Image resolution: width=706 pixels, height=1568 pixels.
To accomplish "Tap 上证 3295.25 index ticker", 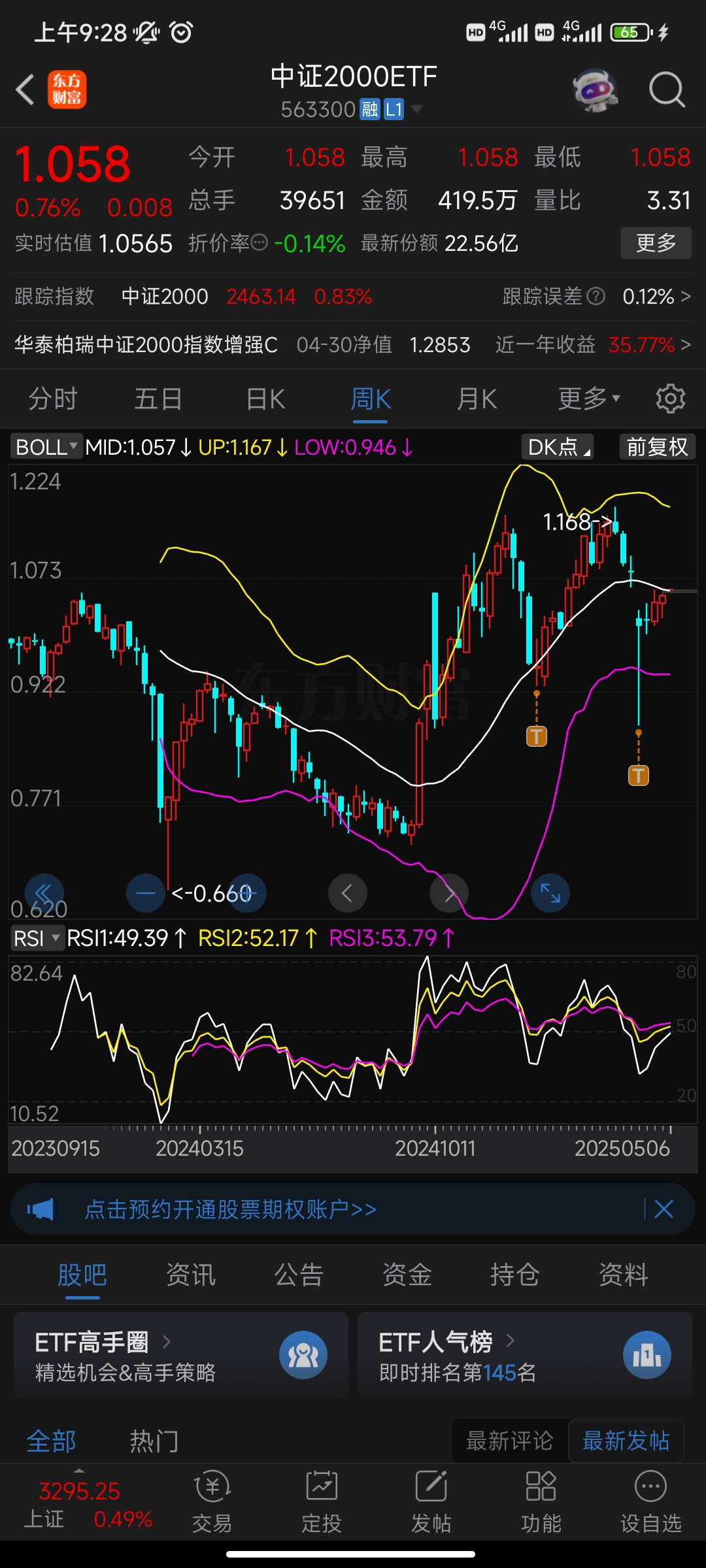I will coord(88,1505).
